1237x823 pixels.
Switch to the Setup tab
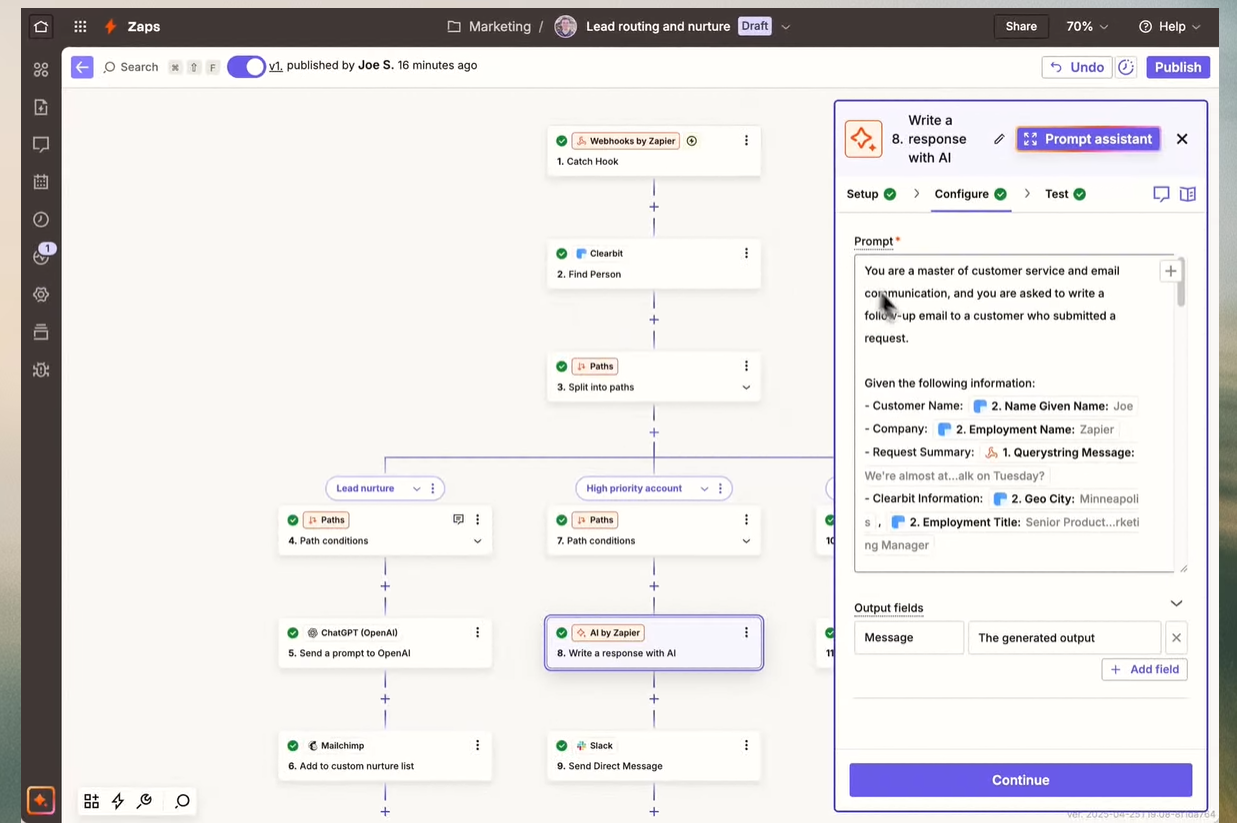(871, 194)
